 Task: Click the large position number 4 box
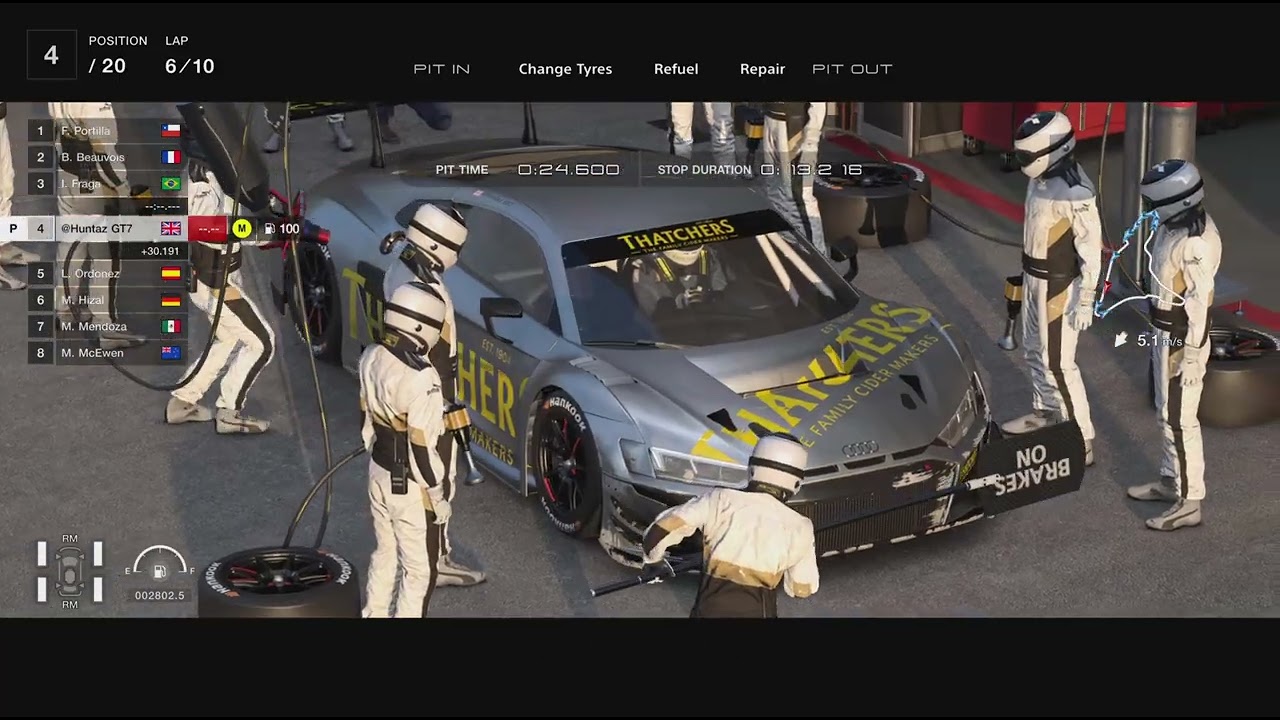click(51, 56)
